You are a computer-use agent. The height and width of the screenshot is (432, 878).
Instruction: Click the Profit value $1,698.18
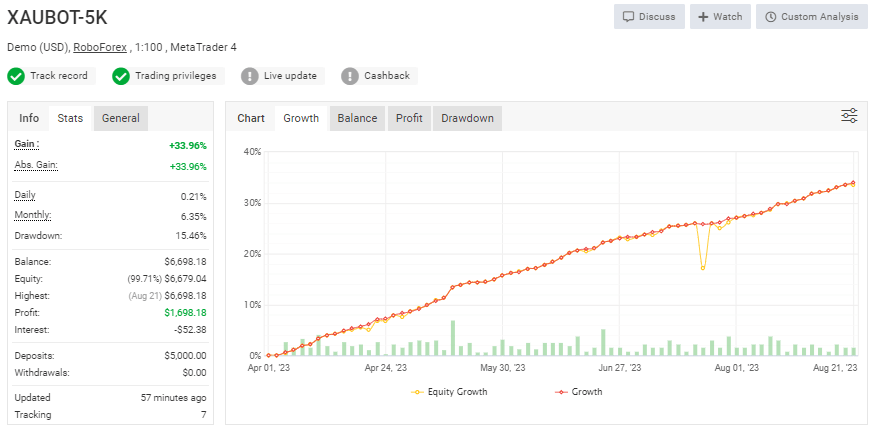pos(185,313)
